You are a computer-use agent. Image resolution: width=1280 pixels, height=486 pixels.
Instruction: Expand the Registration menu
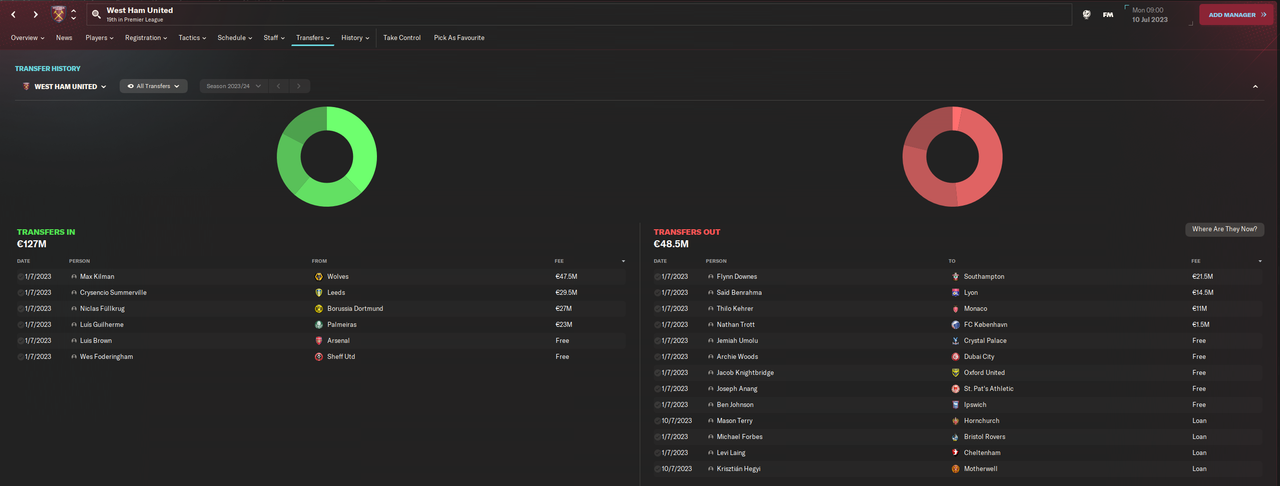pos(147,37)
